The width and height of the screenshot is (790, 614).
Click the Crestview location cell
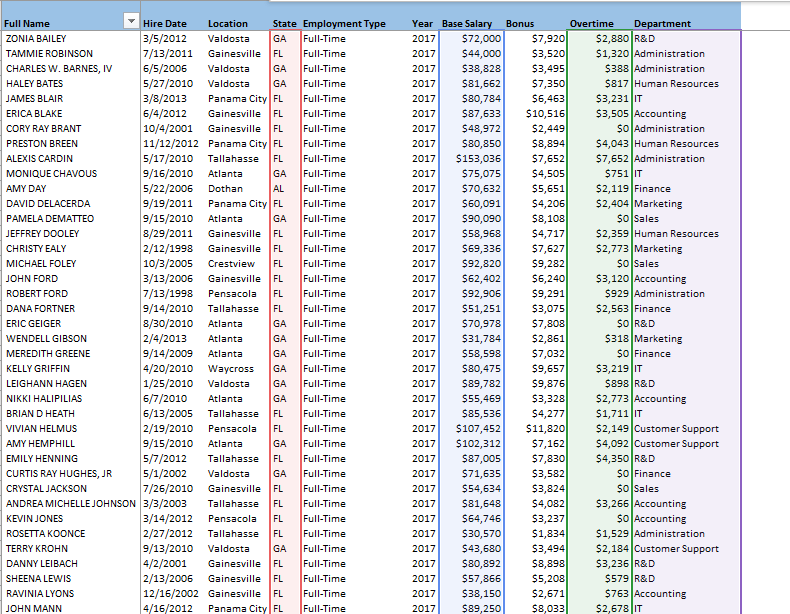(x=231, y=264)
